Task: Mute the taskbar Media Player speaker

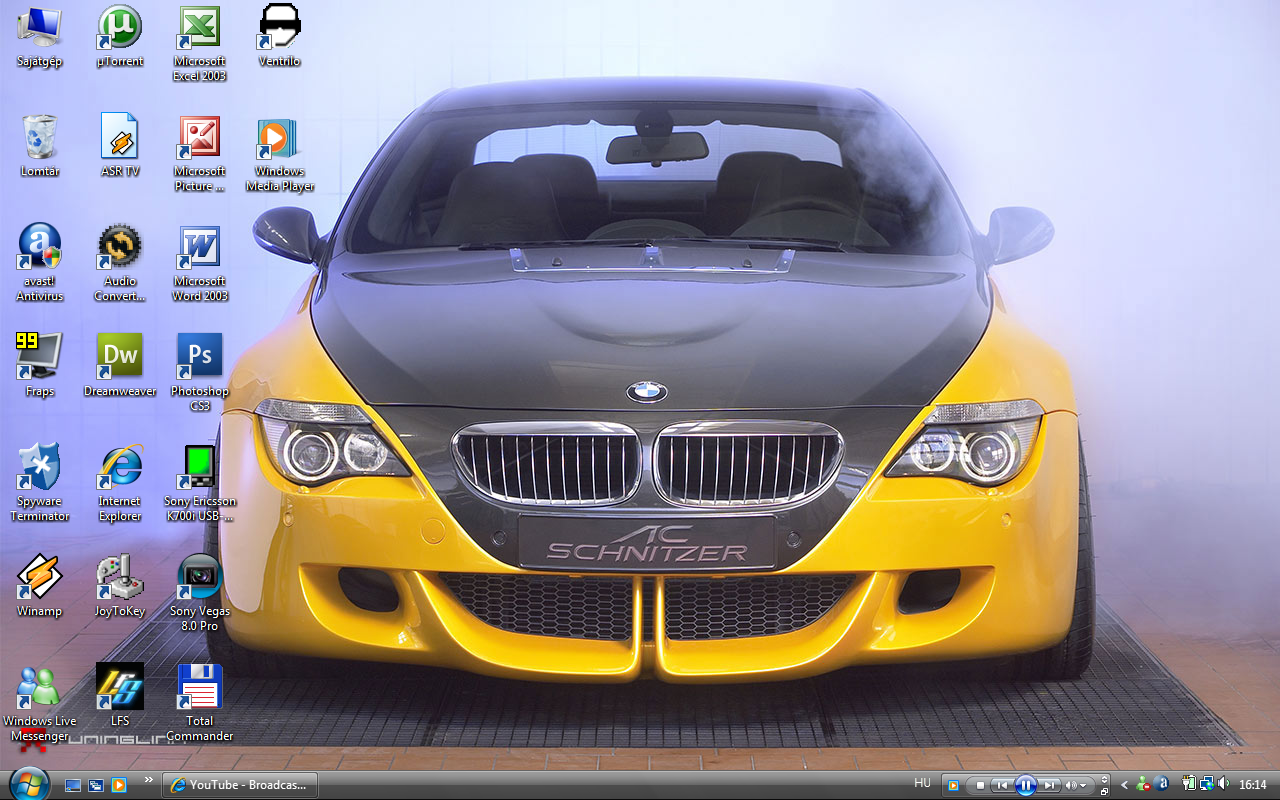Action: [x=1071, y=785]
